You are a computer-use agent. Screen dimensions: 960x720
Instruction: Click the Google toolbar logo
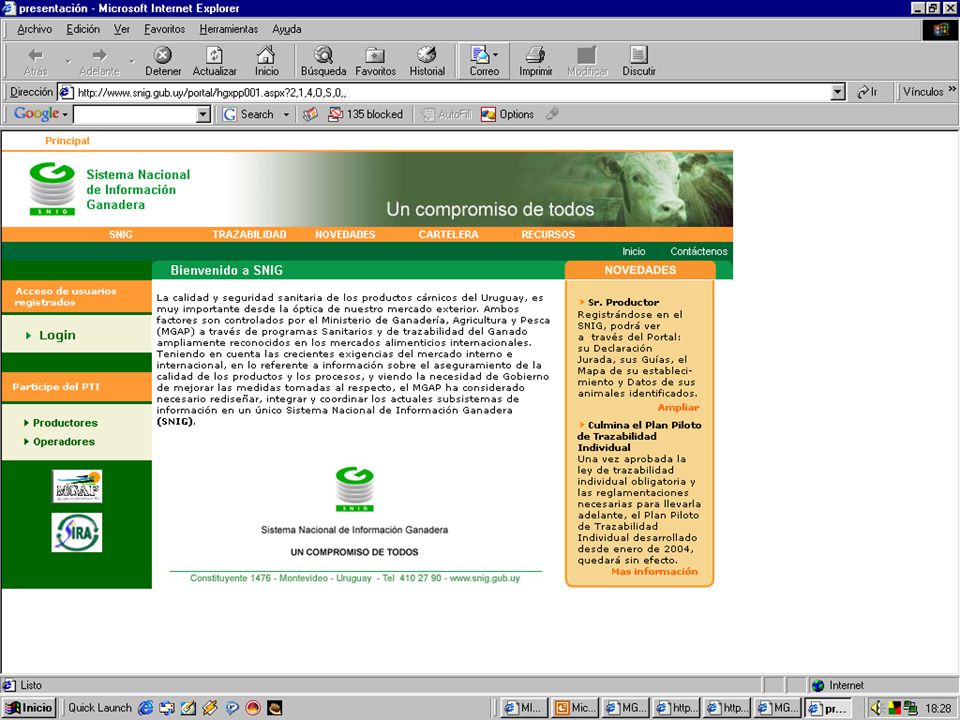pos(37,114)
